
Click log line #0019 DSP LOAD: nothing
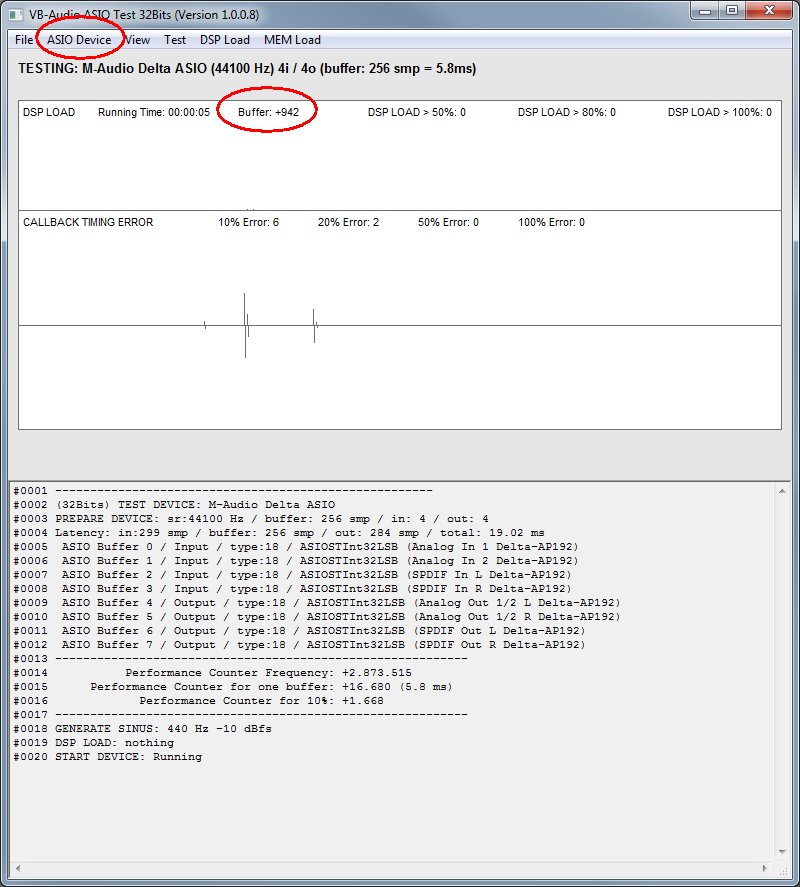click(x=94, y=743)
